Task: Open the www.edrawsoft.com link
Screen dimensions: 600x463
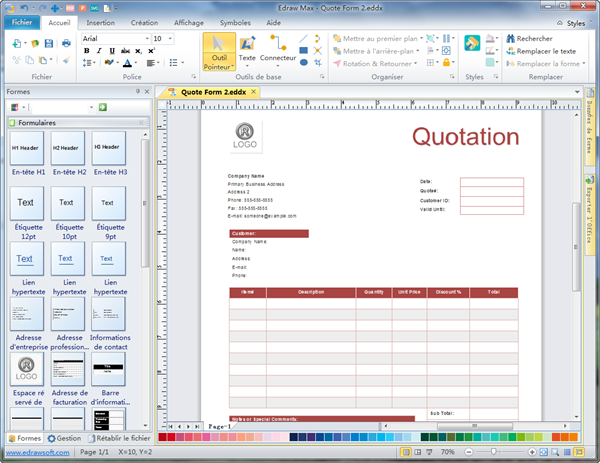Action: click(35, 452)
